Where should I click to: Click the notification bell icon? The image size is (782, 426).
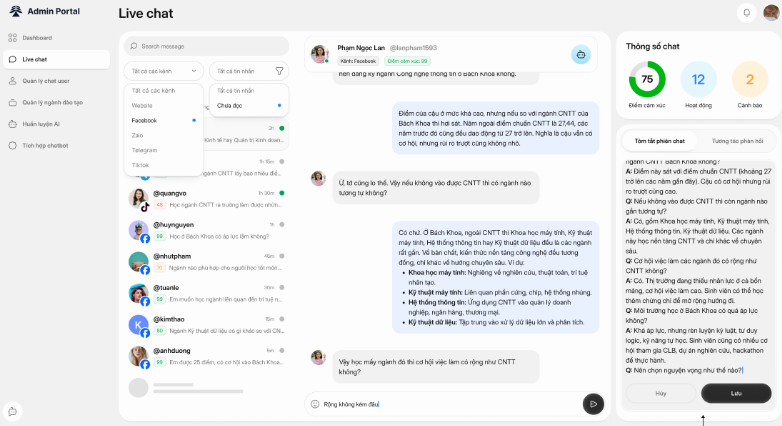coord(745,12)
